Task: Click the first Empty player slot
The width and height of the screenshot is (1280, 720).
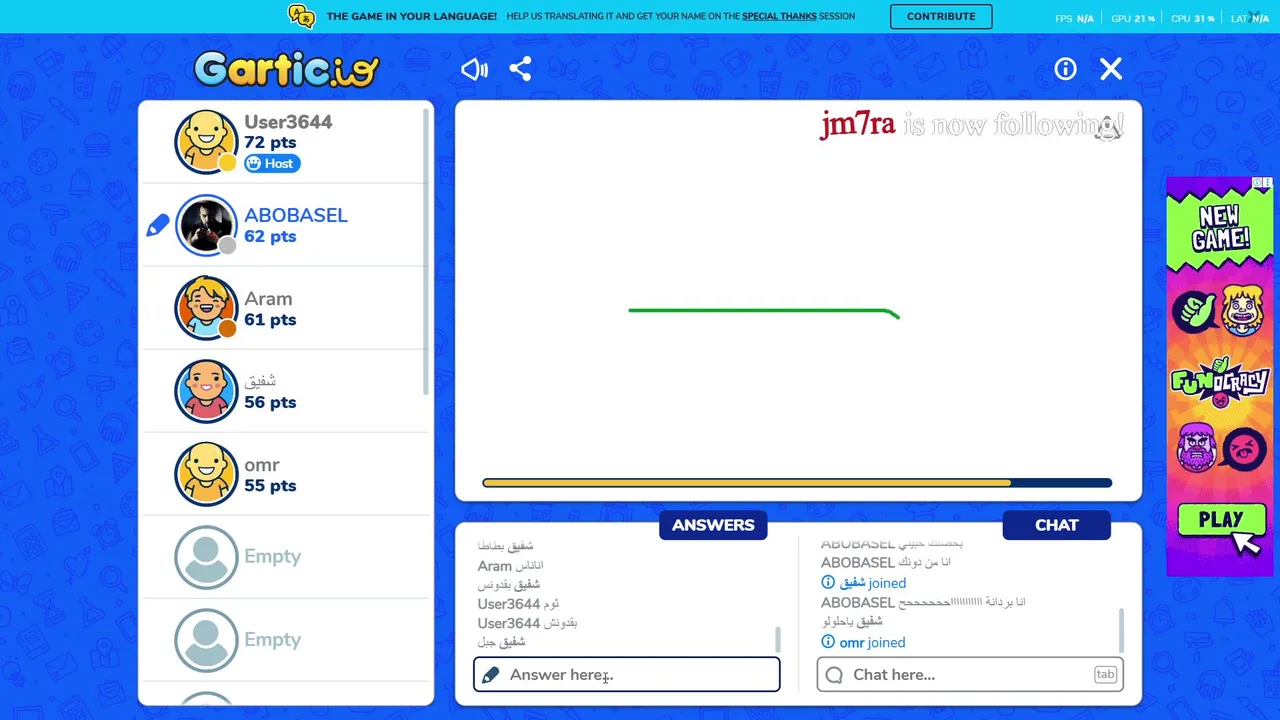Action: click(286, 557)
